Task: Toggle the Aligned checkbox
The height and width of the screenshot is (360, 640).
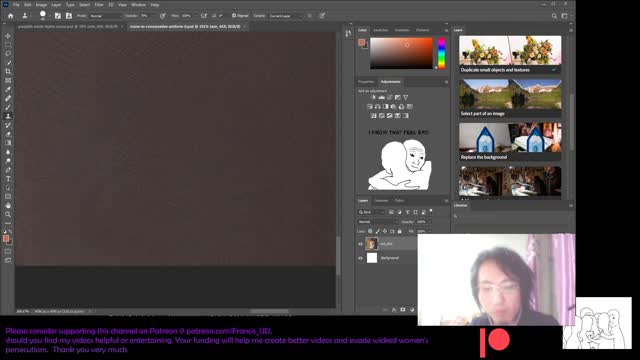Action: [234, 16]
